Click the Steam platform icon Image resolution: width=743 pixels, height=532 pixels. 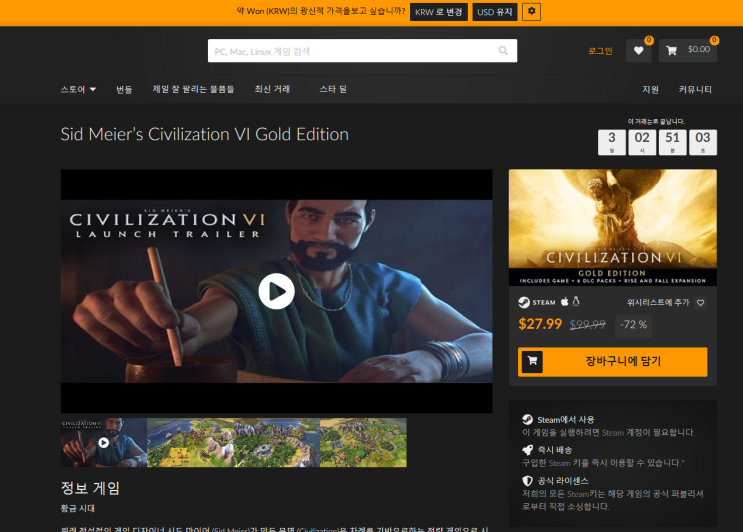tap(524, 302)
